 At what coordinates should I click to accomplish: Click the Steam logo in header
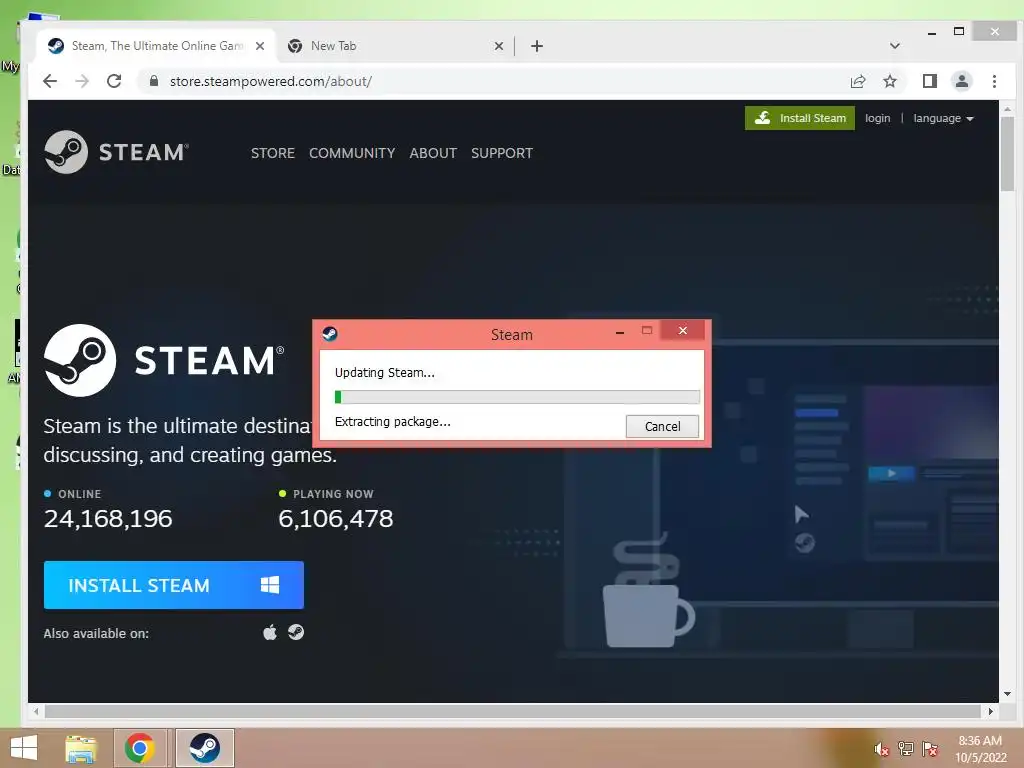[116, 152]
